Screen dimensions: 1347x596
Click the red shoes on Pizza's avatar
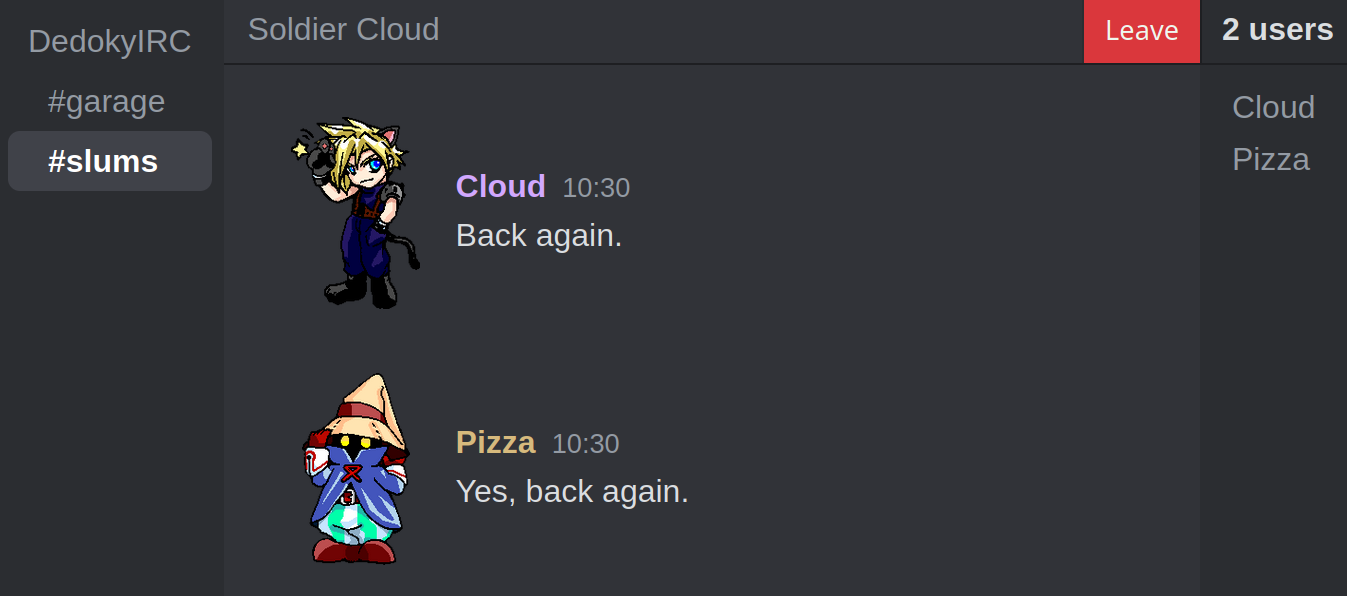[x=354, y=551]
